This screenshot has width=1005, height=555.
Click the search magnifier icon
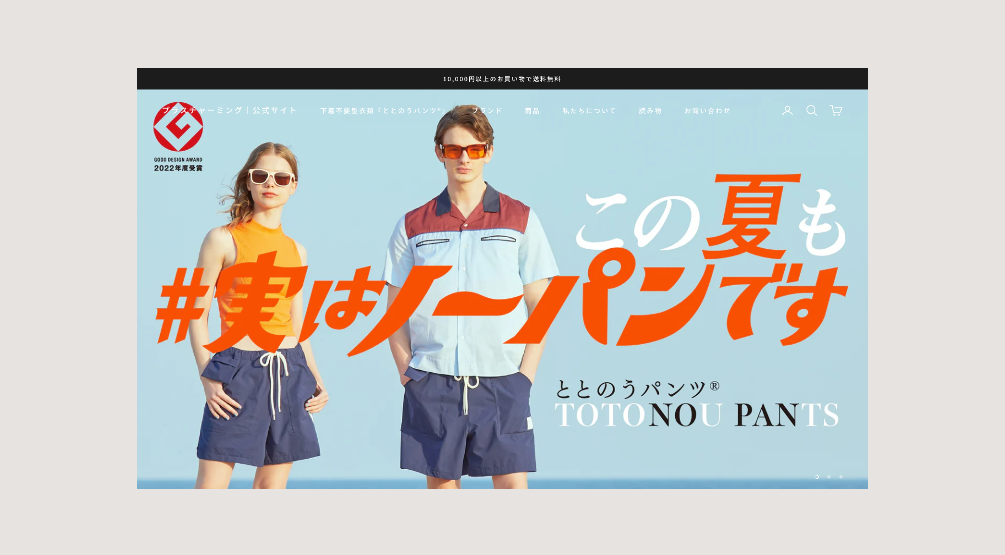click(812, 111)
